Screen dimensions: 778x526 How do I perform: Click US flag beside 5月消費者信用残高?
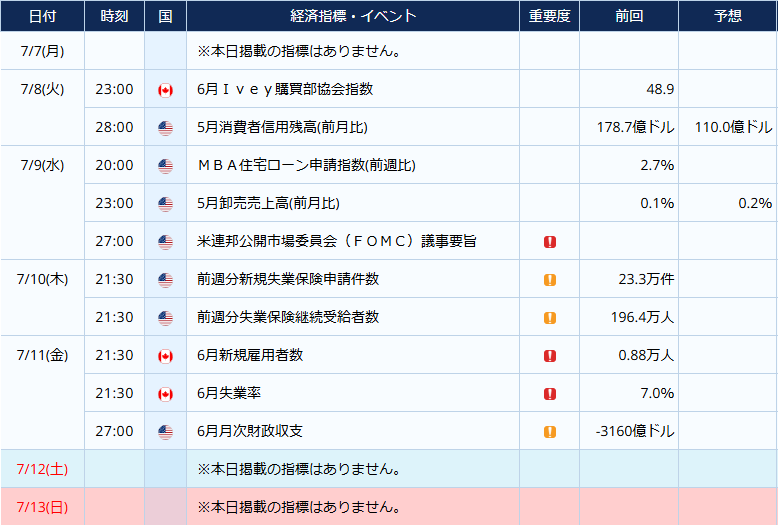pos(165,128)
